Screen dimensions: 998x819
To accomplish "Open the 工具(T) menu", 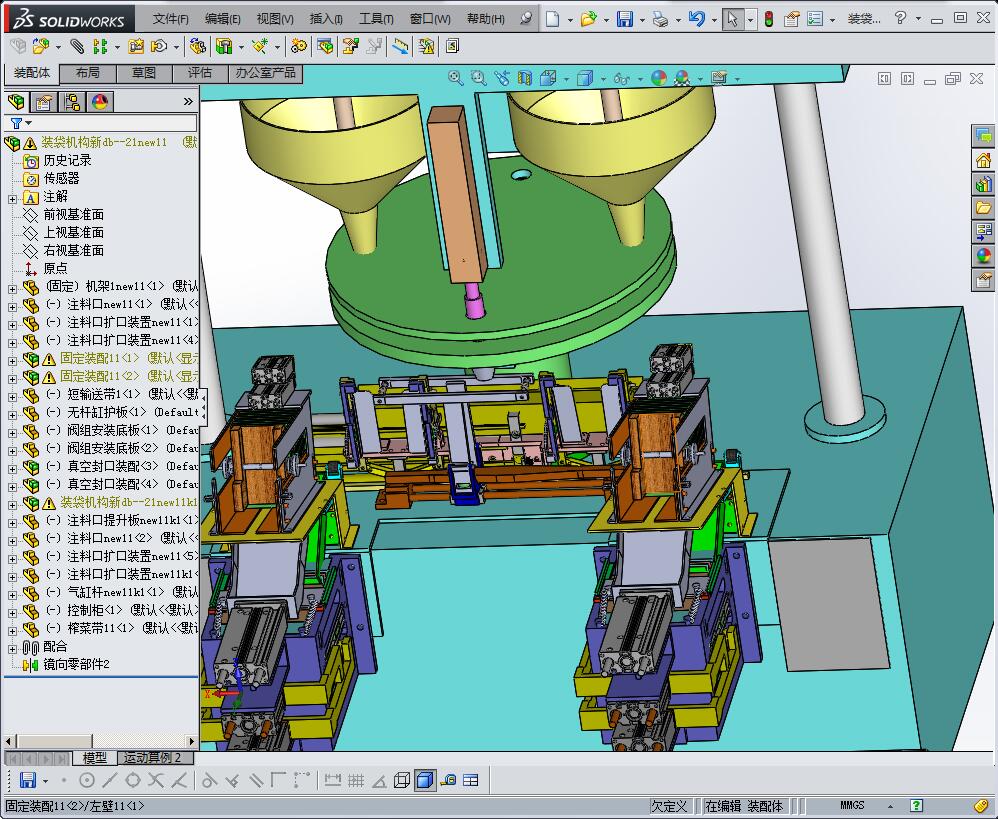I will (x=376, y=19).
